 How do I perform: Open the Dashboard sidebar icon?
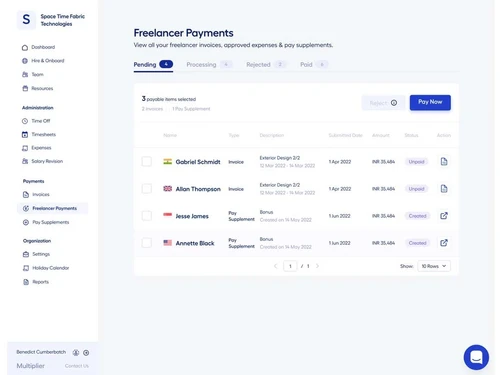click(x=25, y=47)
